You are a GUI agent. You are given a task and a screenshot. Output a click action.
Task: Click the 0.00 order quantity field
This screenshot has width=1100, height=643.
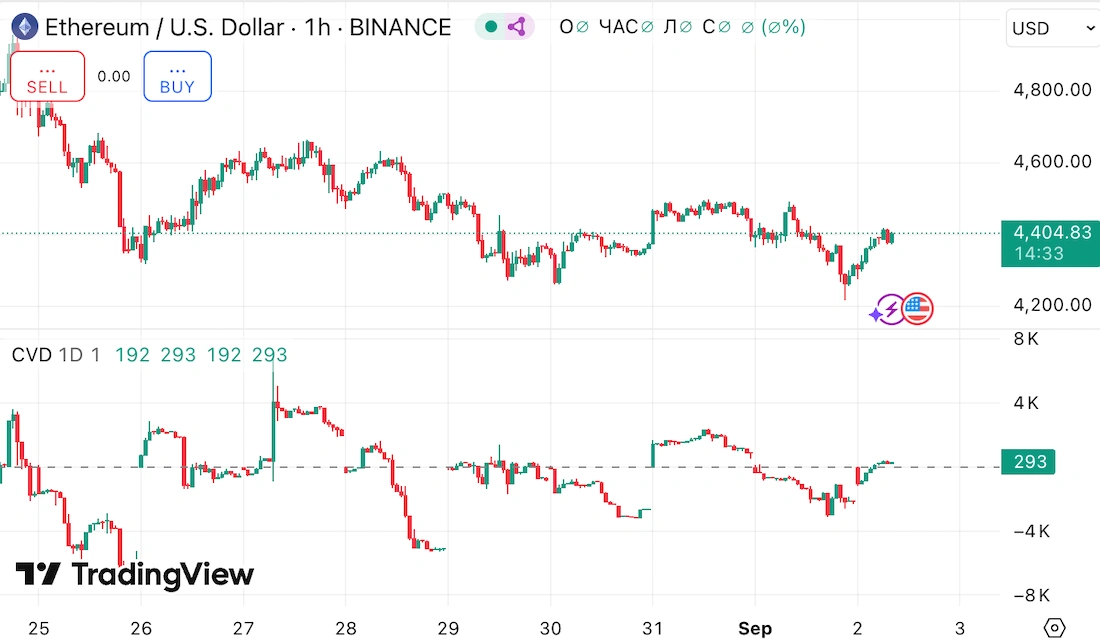(114, 76)
